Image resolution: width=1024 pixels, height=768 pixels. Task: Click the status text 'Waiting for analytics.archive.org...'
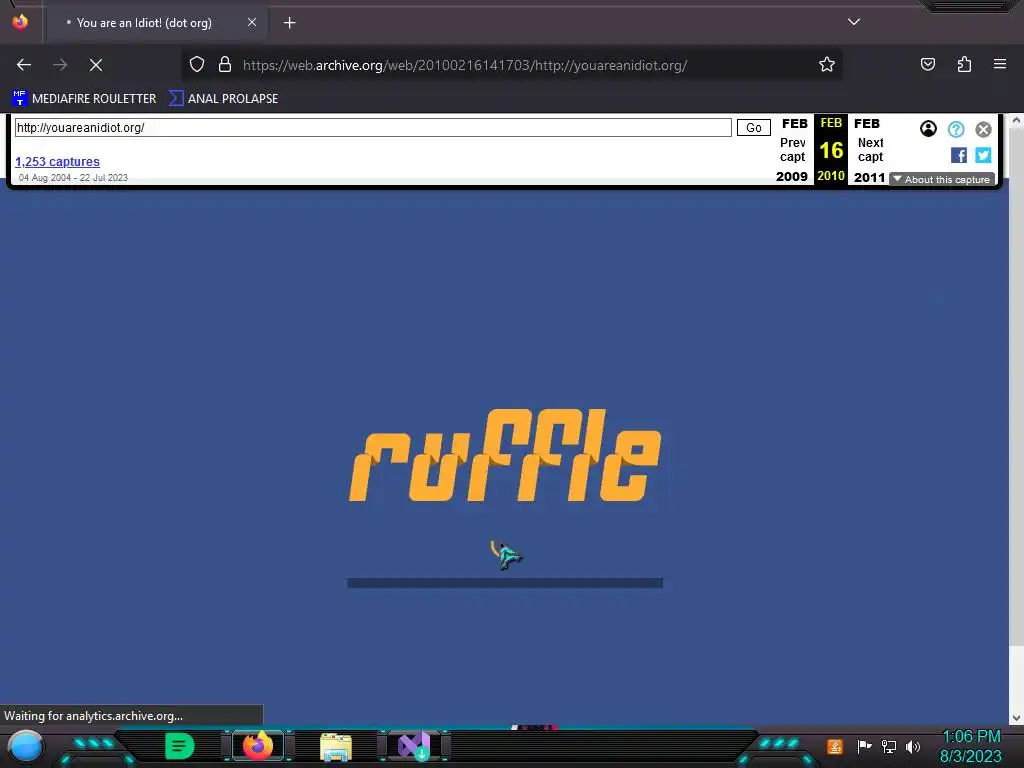pyautogui.click(x=93, y=716)
